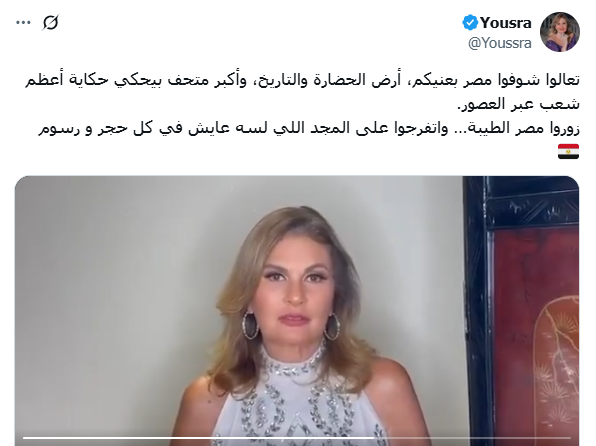
Task: Click the text line ending with 'عبر العصور'
Action: click(518, 104)
